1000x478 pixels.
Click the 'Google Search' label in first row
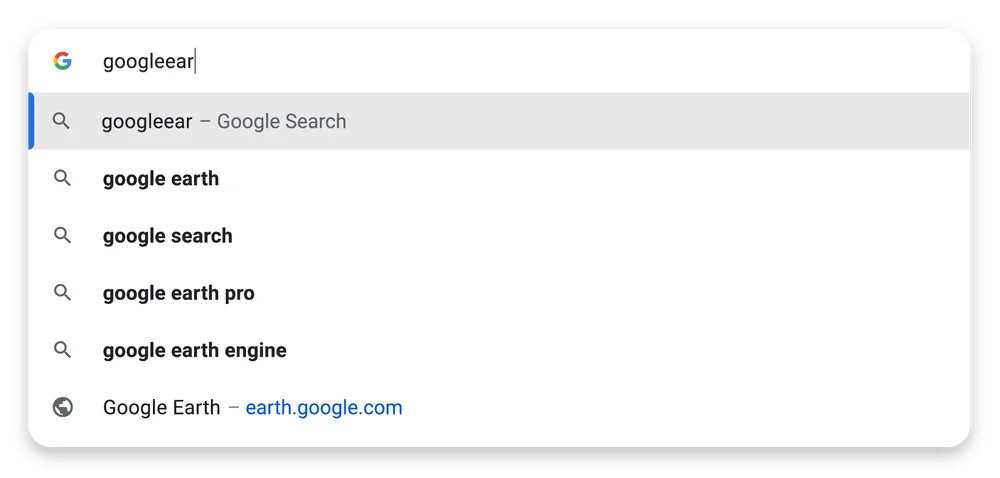(281, 121)
